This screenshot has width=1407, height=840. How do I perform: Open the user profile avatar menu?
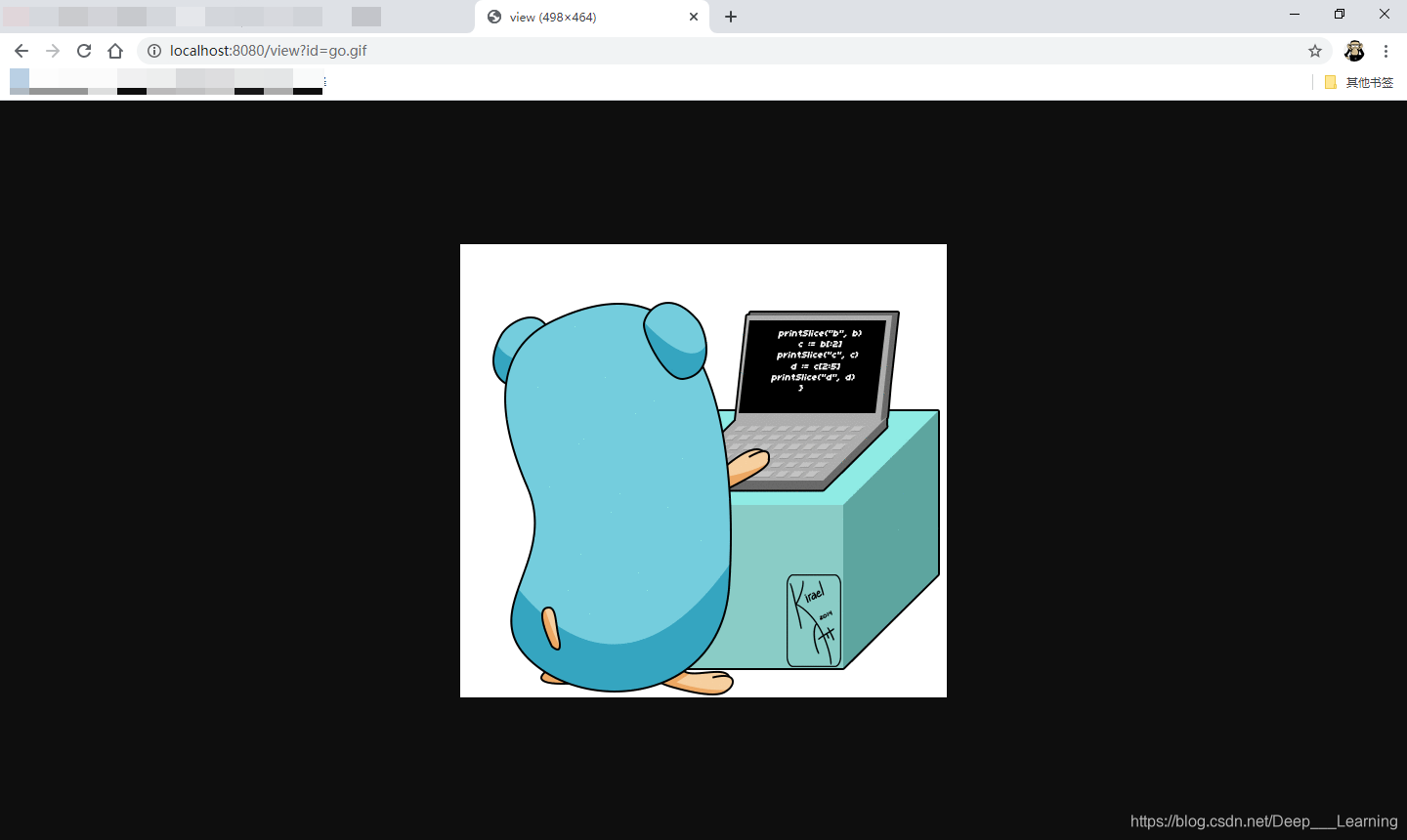click(x=1354, y=51)
